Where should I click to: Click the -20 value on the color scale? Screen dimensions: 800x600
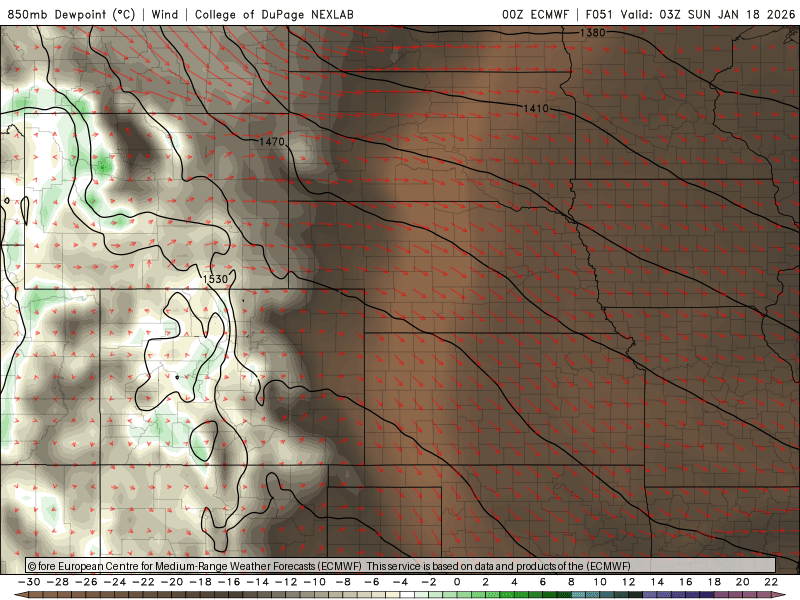pos(172,582)
